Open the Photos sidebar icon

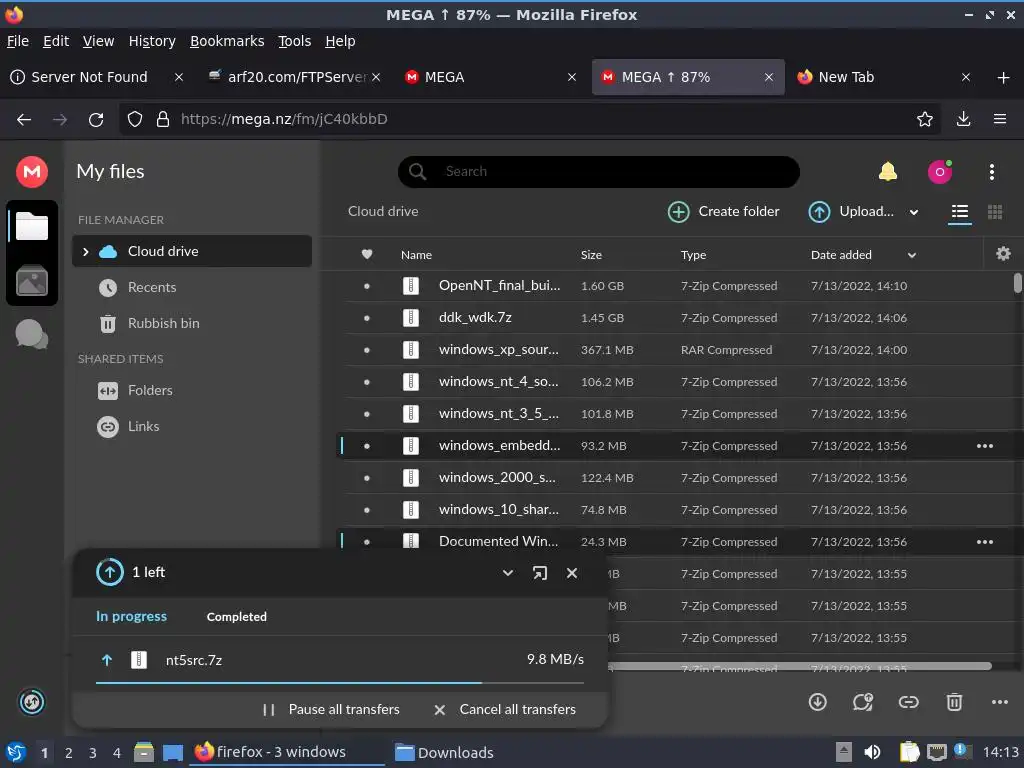[x=31, y=281]
